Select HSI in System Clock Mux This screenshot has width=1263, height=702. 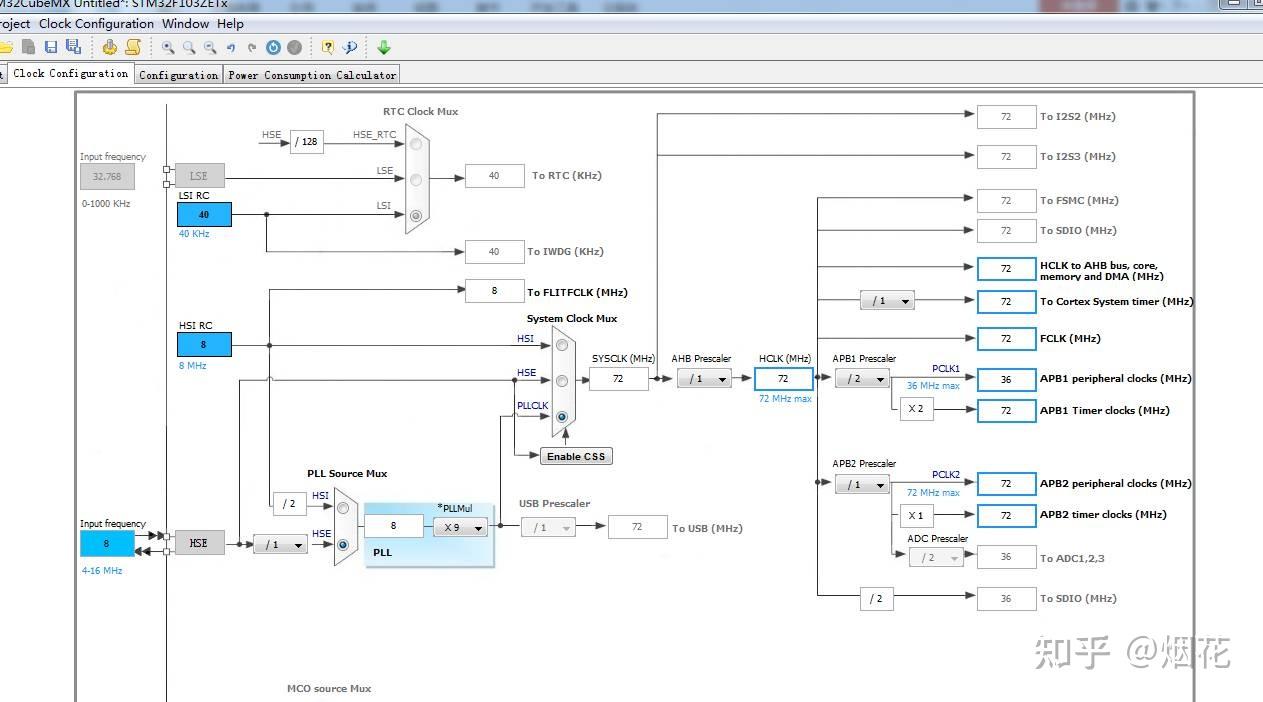pyautogui.click(x=562, y=345)
